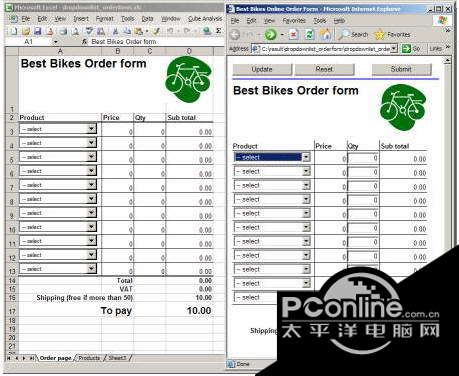459x376 pixels.
Task: Run the Spelling check icon in Excel
Action: pos(89,31)
